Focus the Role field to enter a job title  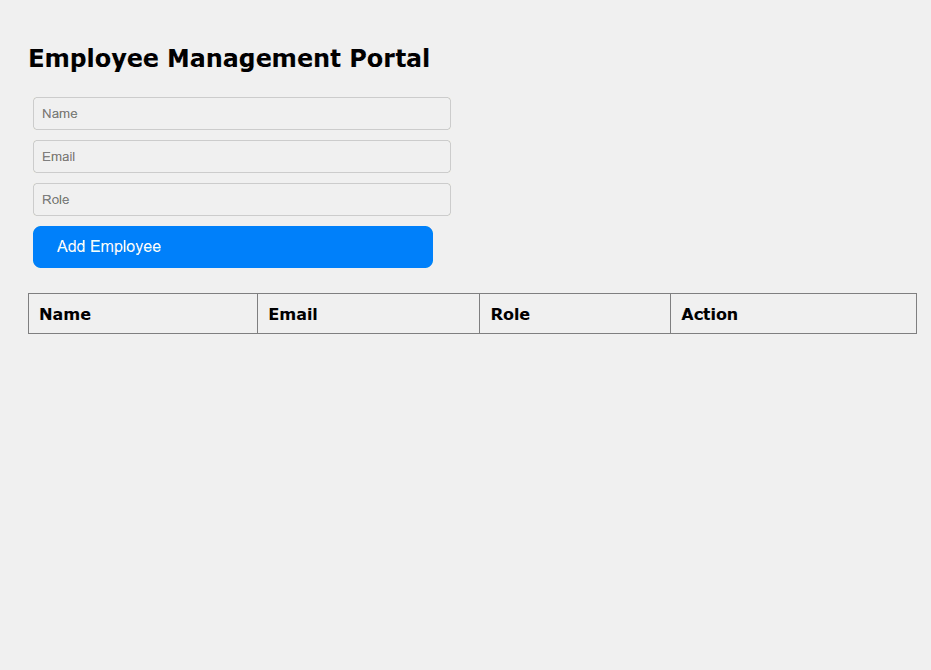(x=240, y=199)
